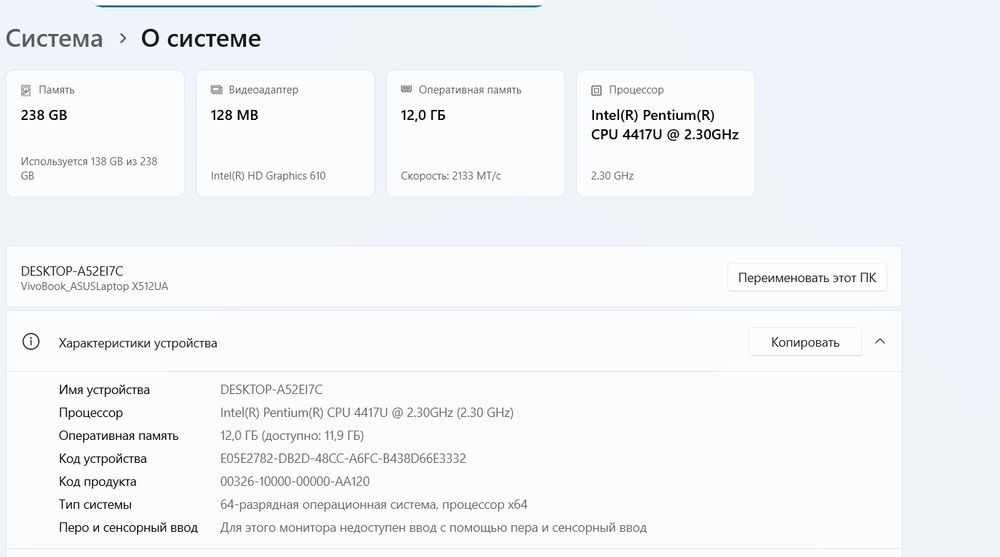Select 64-разрядная операционная система value
The image size is (1000, 557).
pyautogui.click(x=374, y=504)
